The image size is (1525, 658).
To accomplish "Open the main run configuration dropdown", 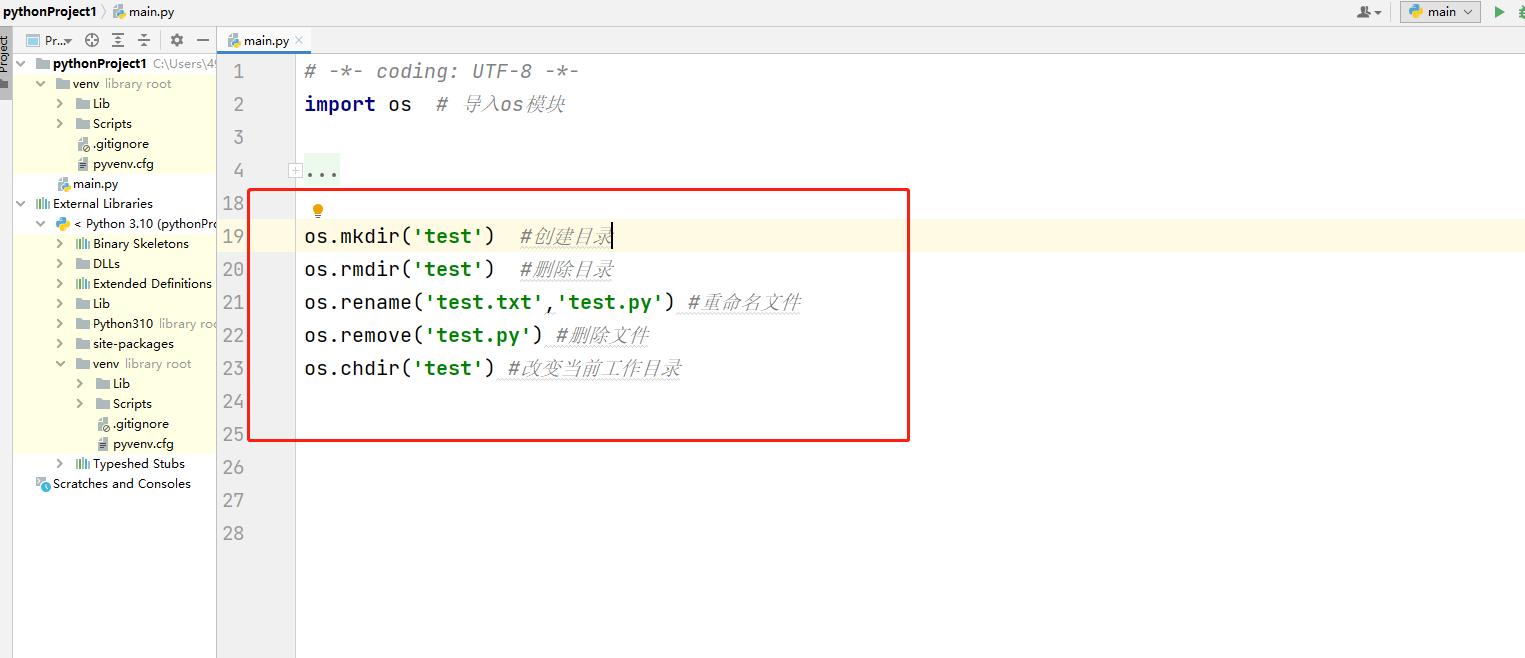I will (x=1441, y=12).
